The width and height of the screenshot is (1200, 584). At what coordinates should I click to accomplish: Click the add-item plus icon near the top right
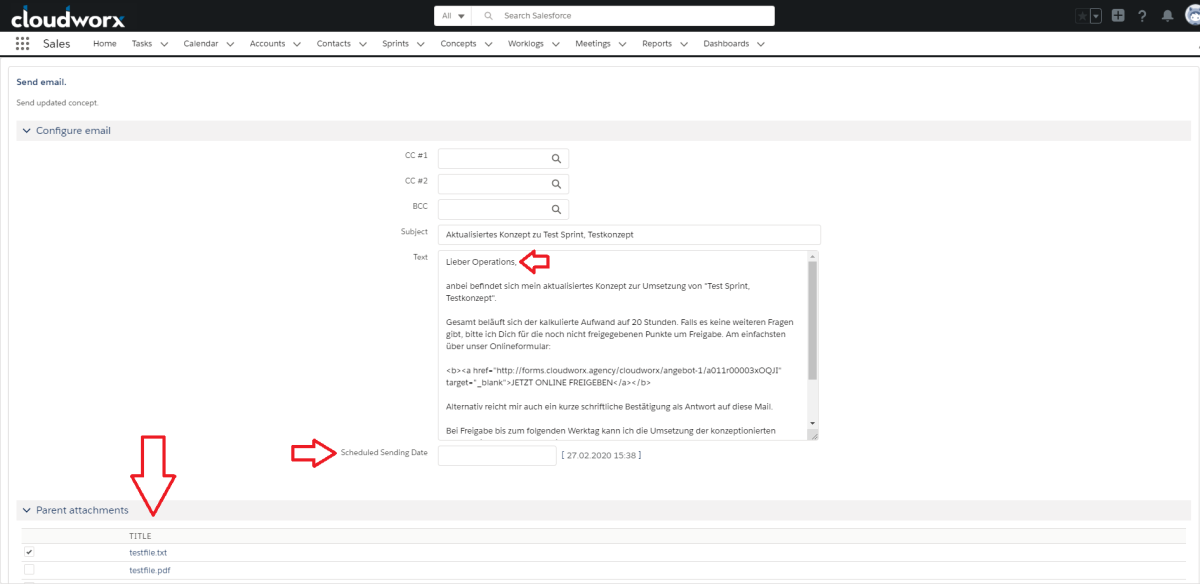click(1117, 15)
